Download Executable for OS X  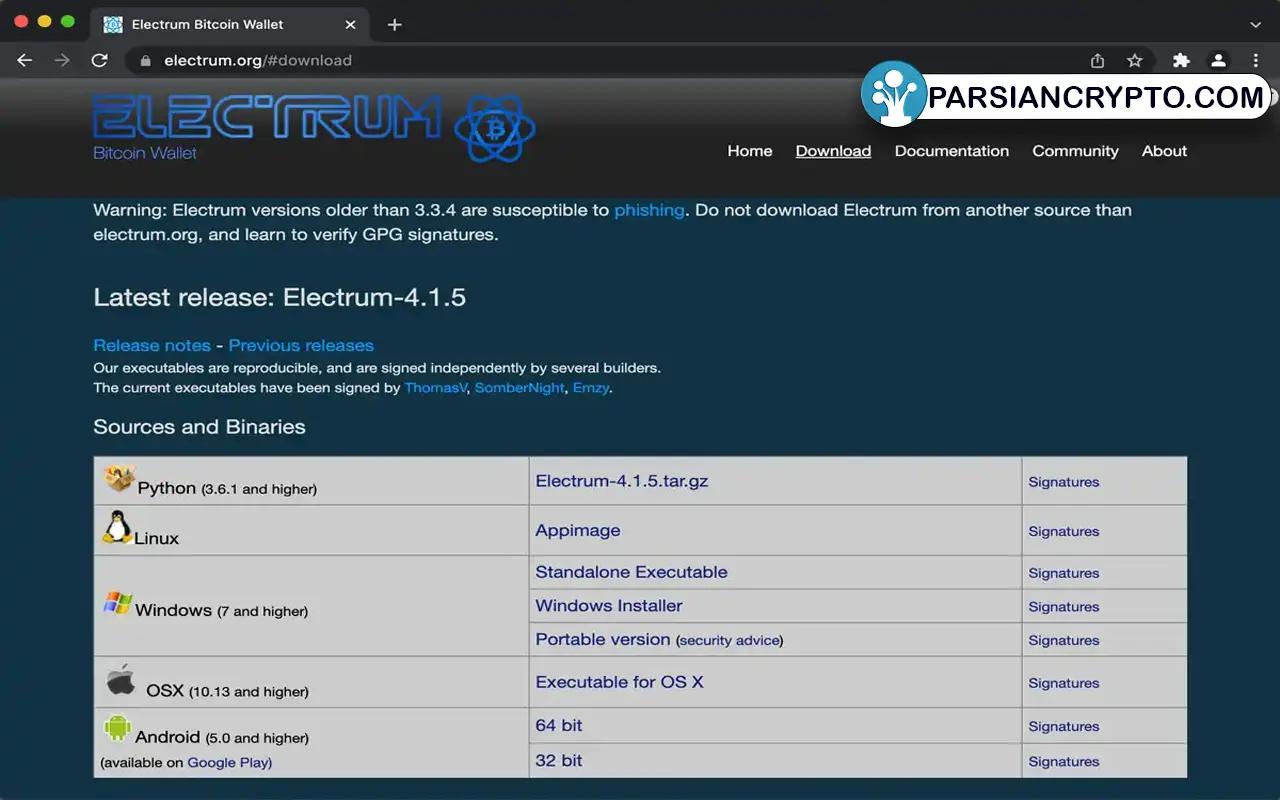(619, 682)
